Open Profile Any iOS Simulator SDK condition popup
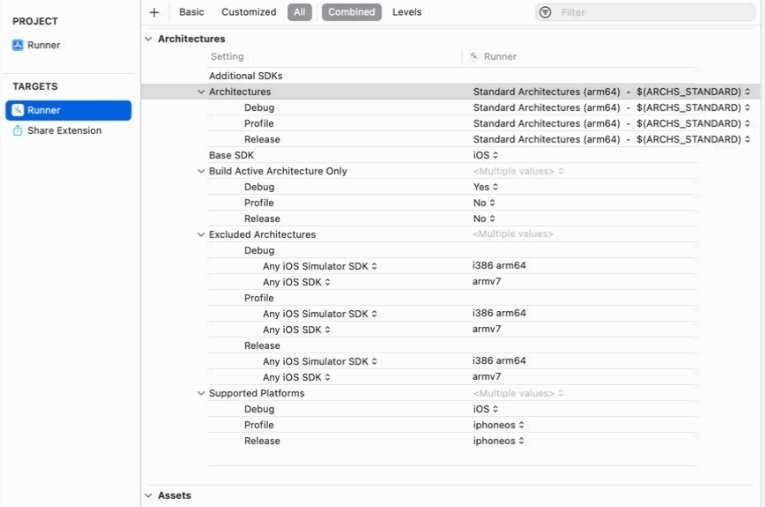This screenshot has height=507, width=765. (320, 314)
